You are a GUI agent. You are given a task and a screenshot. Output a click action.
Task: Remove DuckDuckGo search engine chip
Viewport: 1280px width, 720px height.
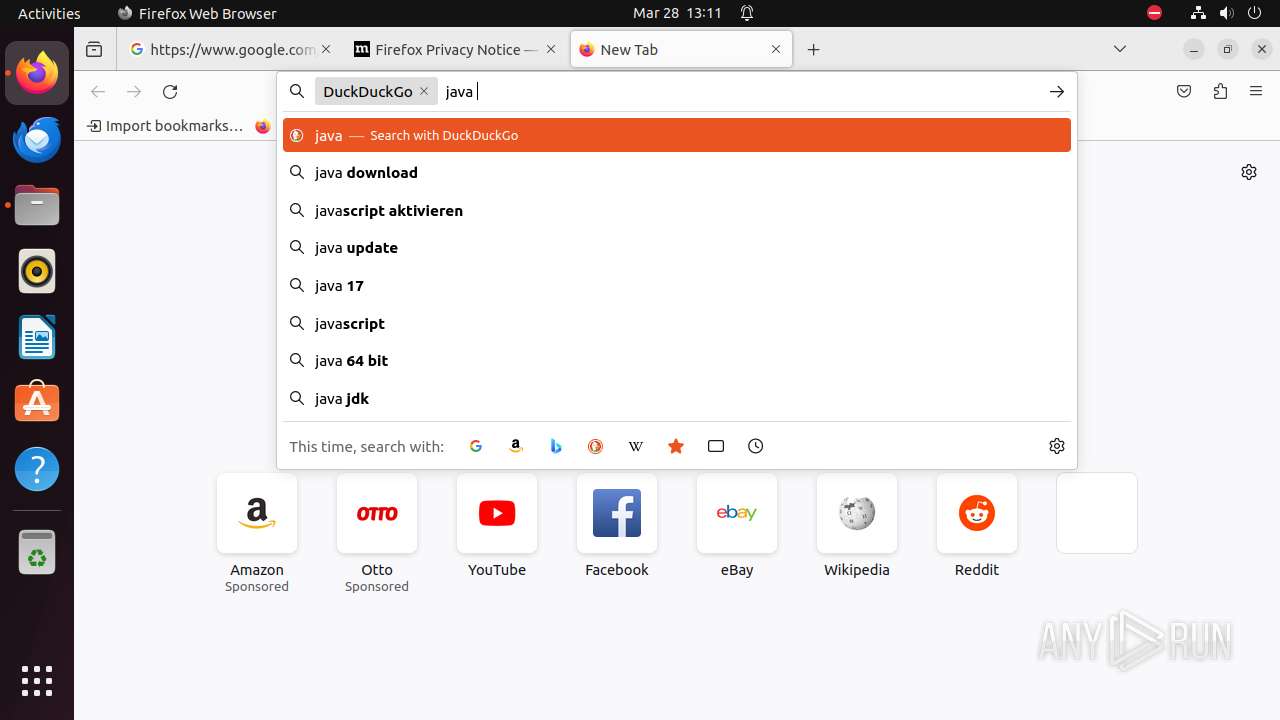point(424,91)
